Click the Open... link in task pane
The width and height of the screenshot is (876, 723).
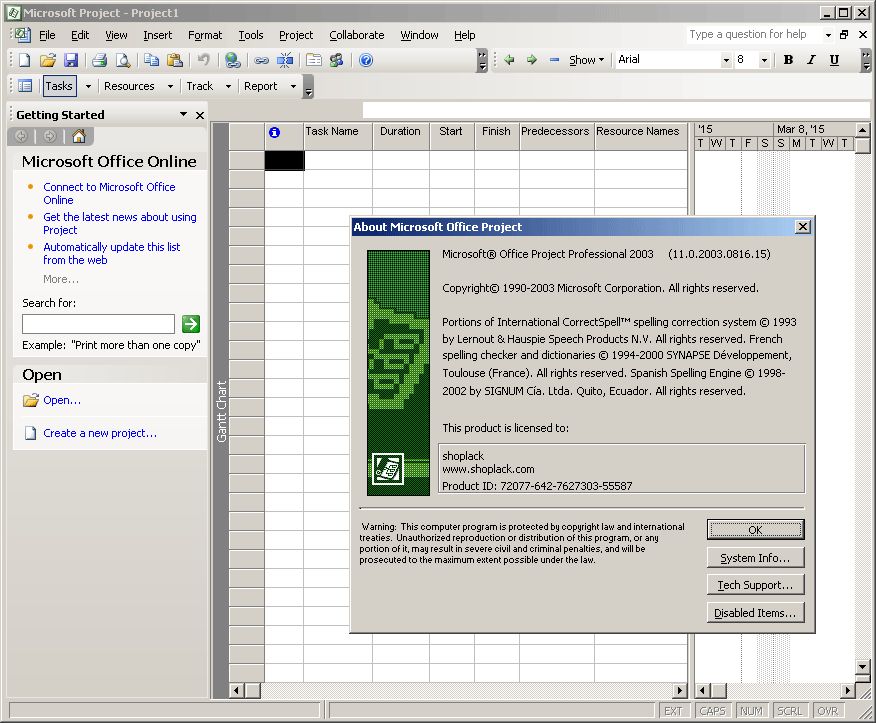62,400
